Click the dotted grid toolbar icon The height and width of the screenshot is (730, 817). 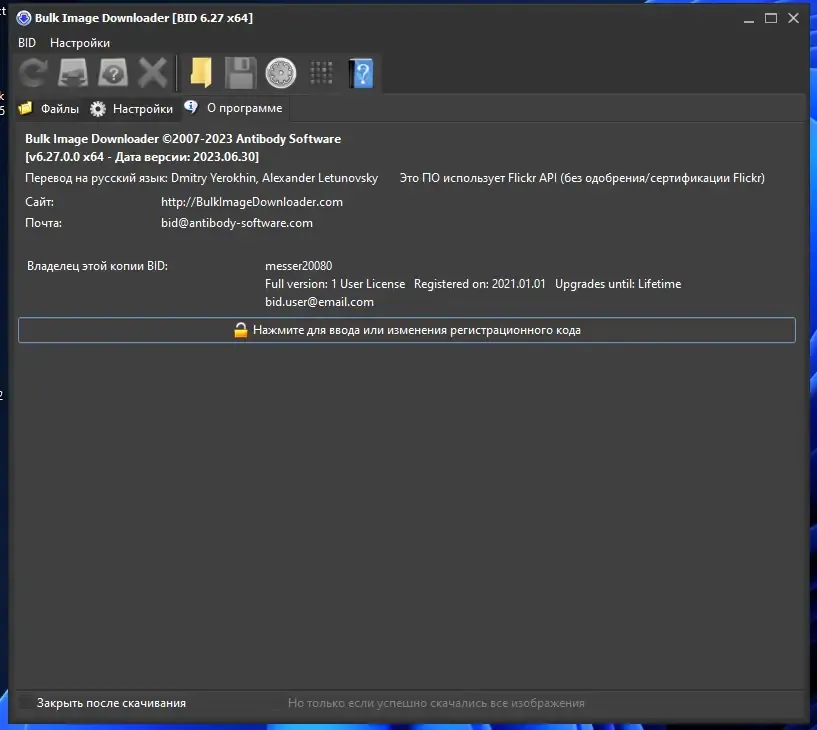click(x=321, y=73)
